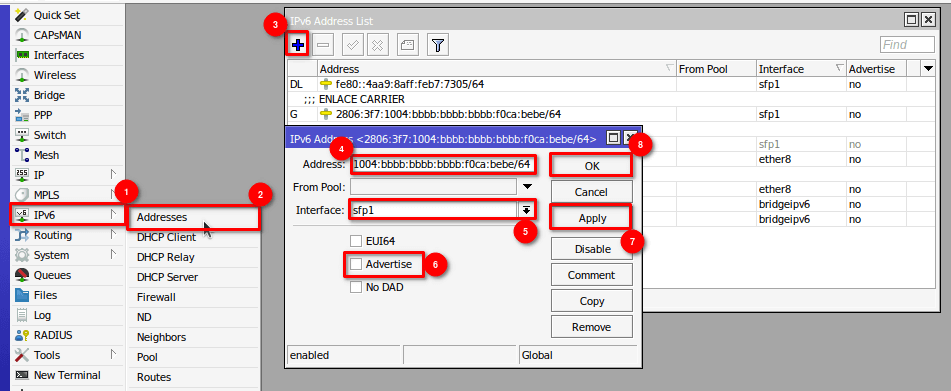Sort by the Address column header
Viewport: 951px width, 391px height.
click(x=497, y=69)
